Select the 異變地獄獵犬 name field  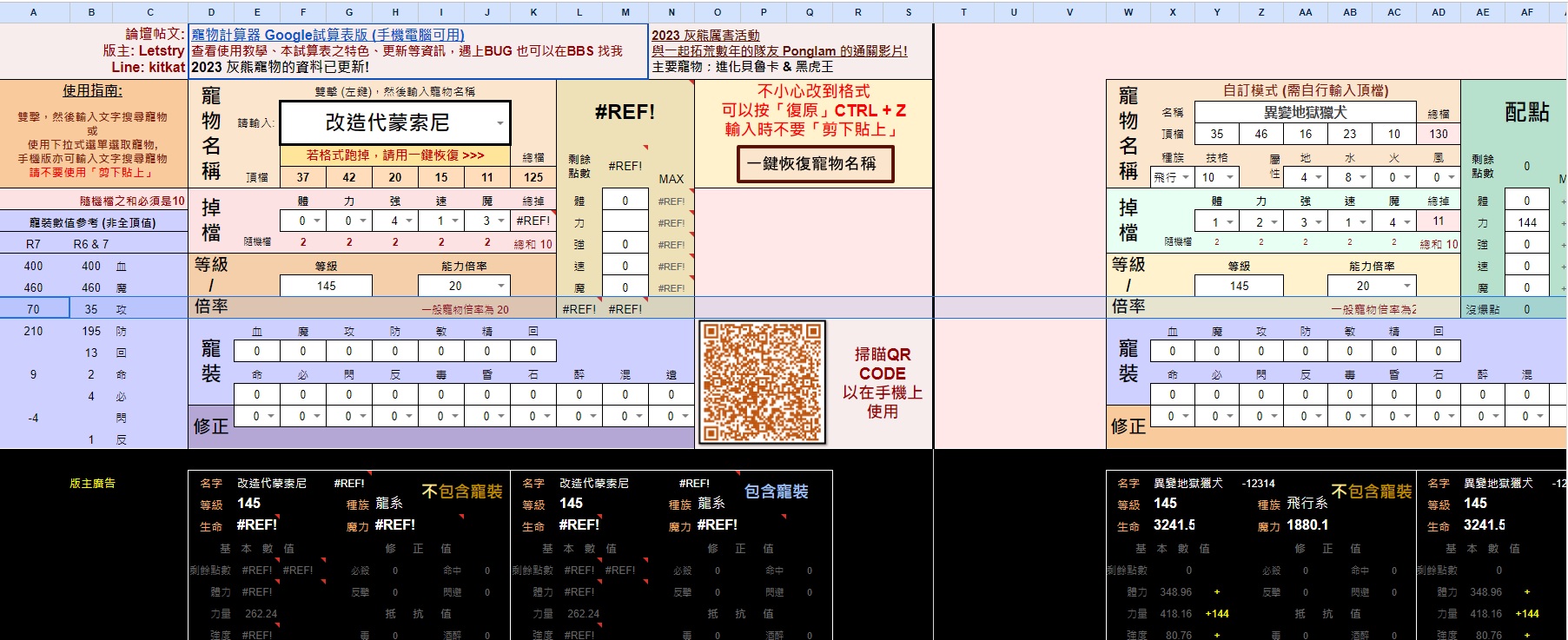(1306, 112)
